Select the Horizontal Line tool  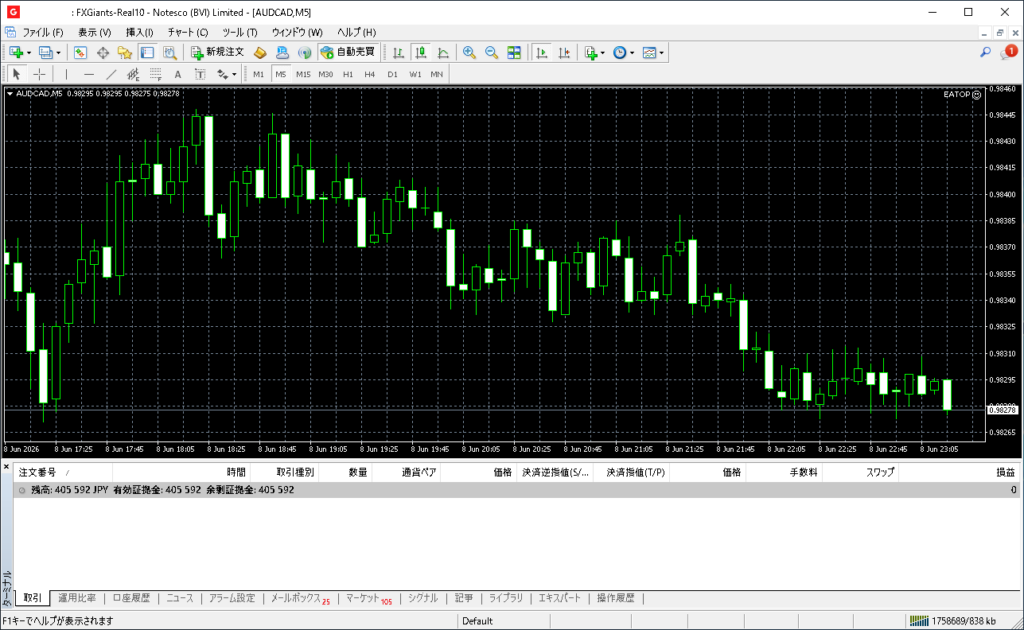coord(89,74)
